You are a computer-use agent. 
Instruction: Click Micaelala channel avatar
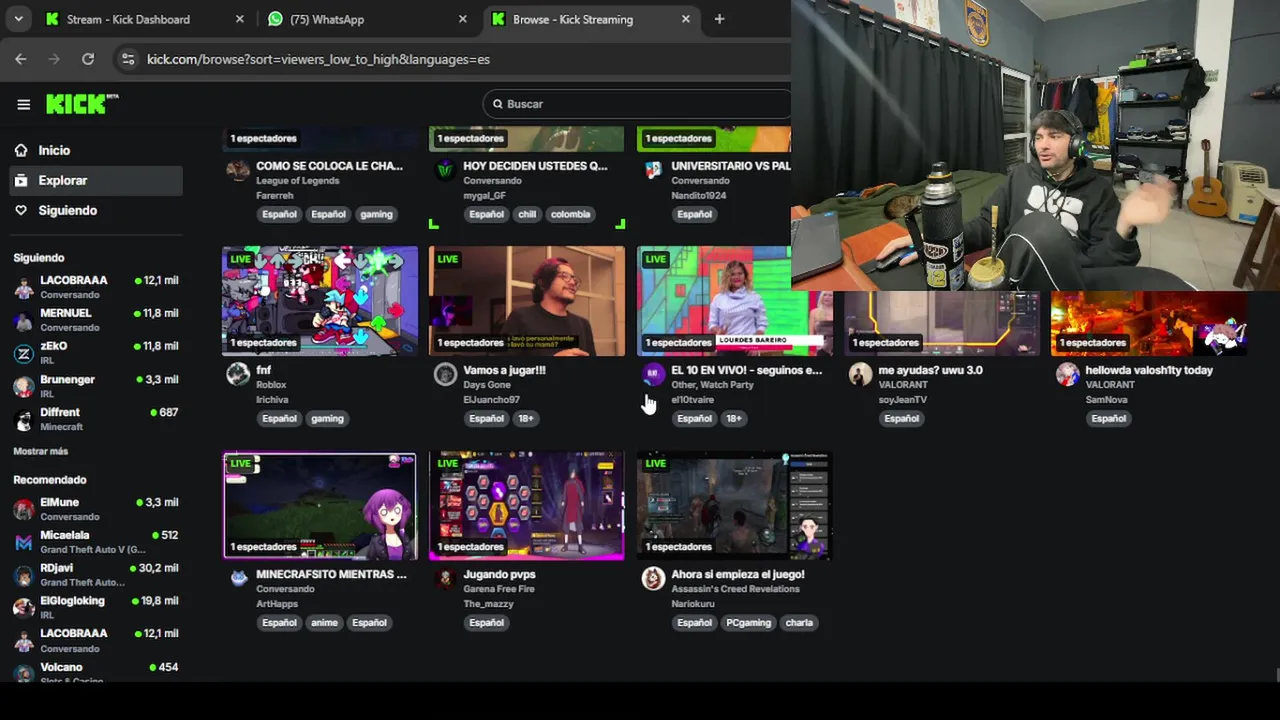(24, 543)
